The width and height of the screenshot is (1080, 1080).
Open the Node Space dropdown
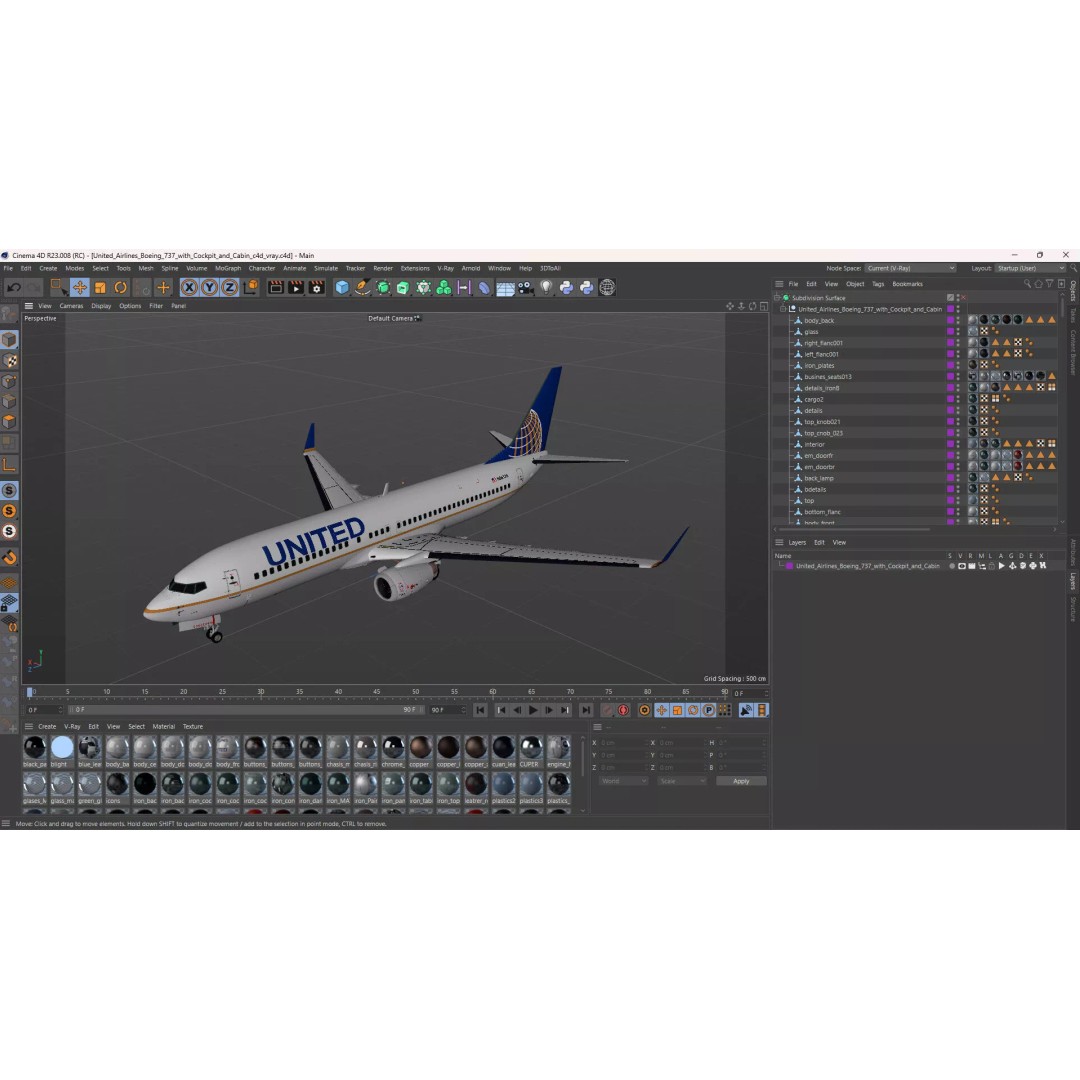(911, 269)
